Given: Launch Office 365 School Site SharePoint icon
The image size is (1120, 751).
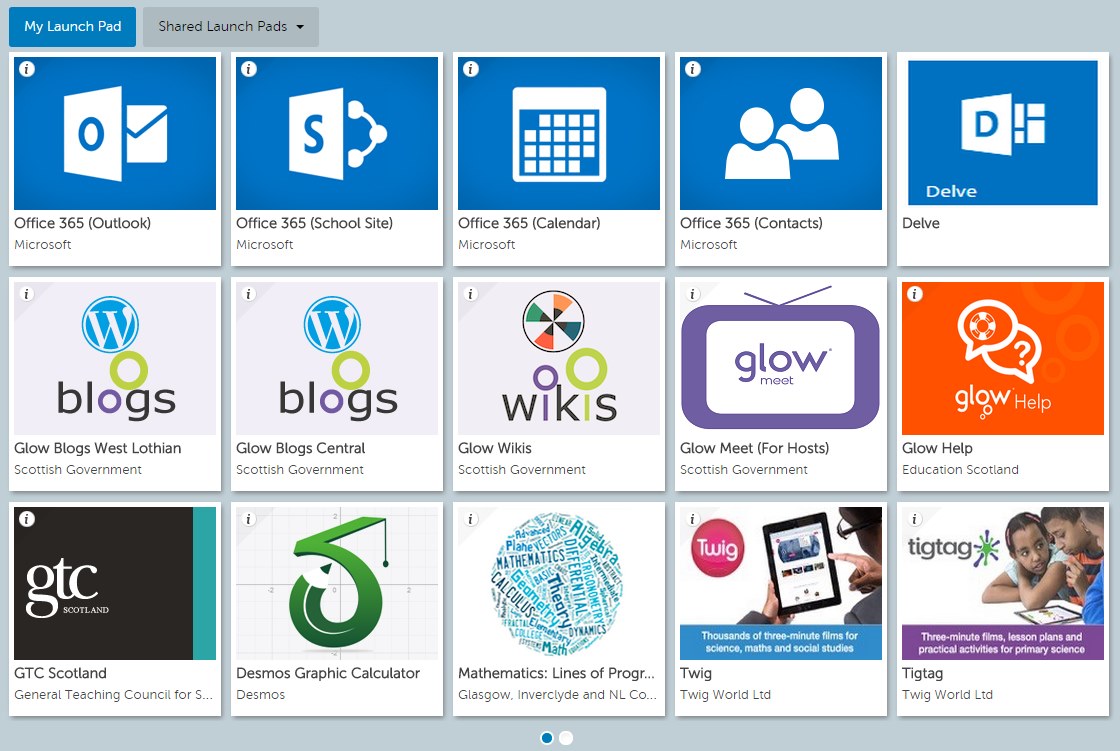Looking at the screenshot, I should click(x=336, y=133).
